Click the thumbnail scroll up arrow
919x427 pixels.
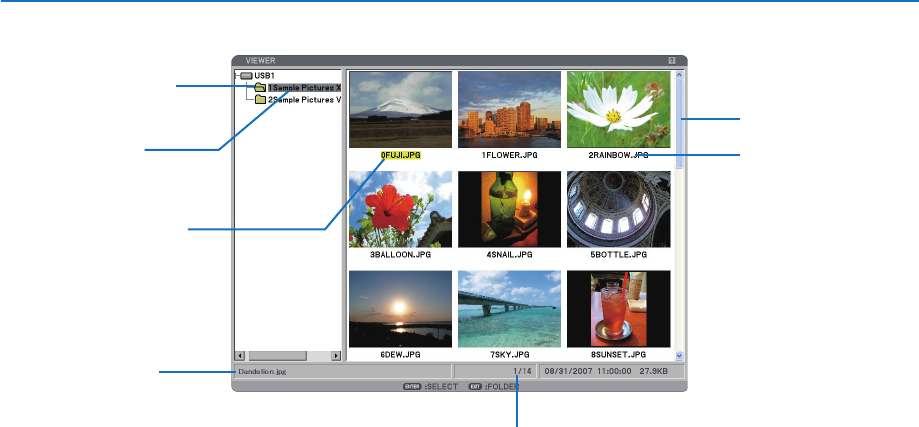pyautogui.click(x=679, y=74)
